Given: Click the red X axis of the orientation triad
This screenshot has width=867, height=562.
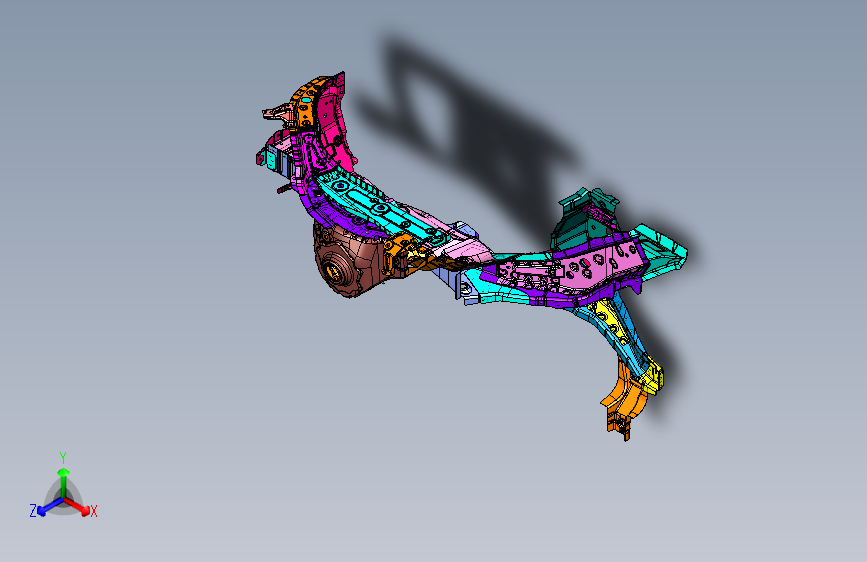Looking at the screenshot, I should click(x=77, y=506).
